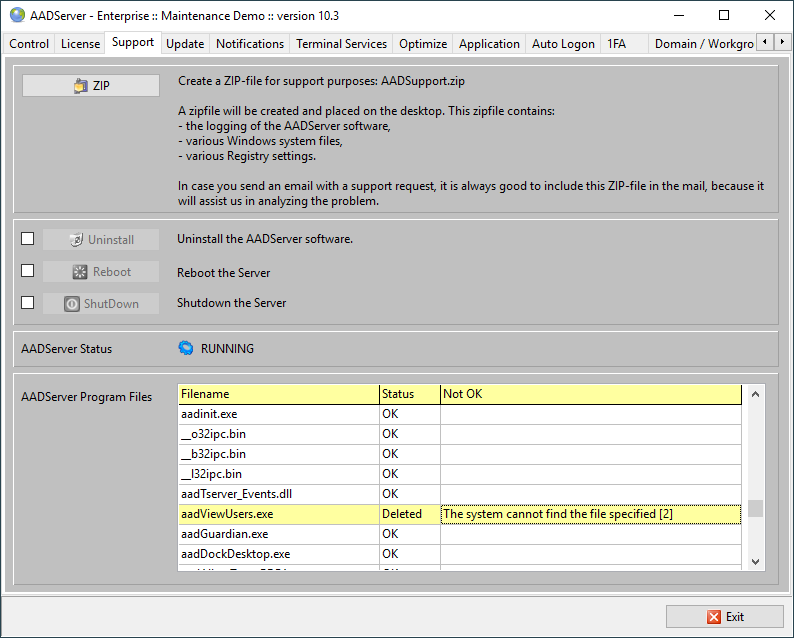Viewport: 794px width, 638px height.
Task: Go to the License tab
Action: [x=80, y=44]
